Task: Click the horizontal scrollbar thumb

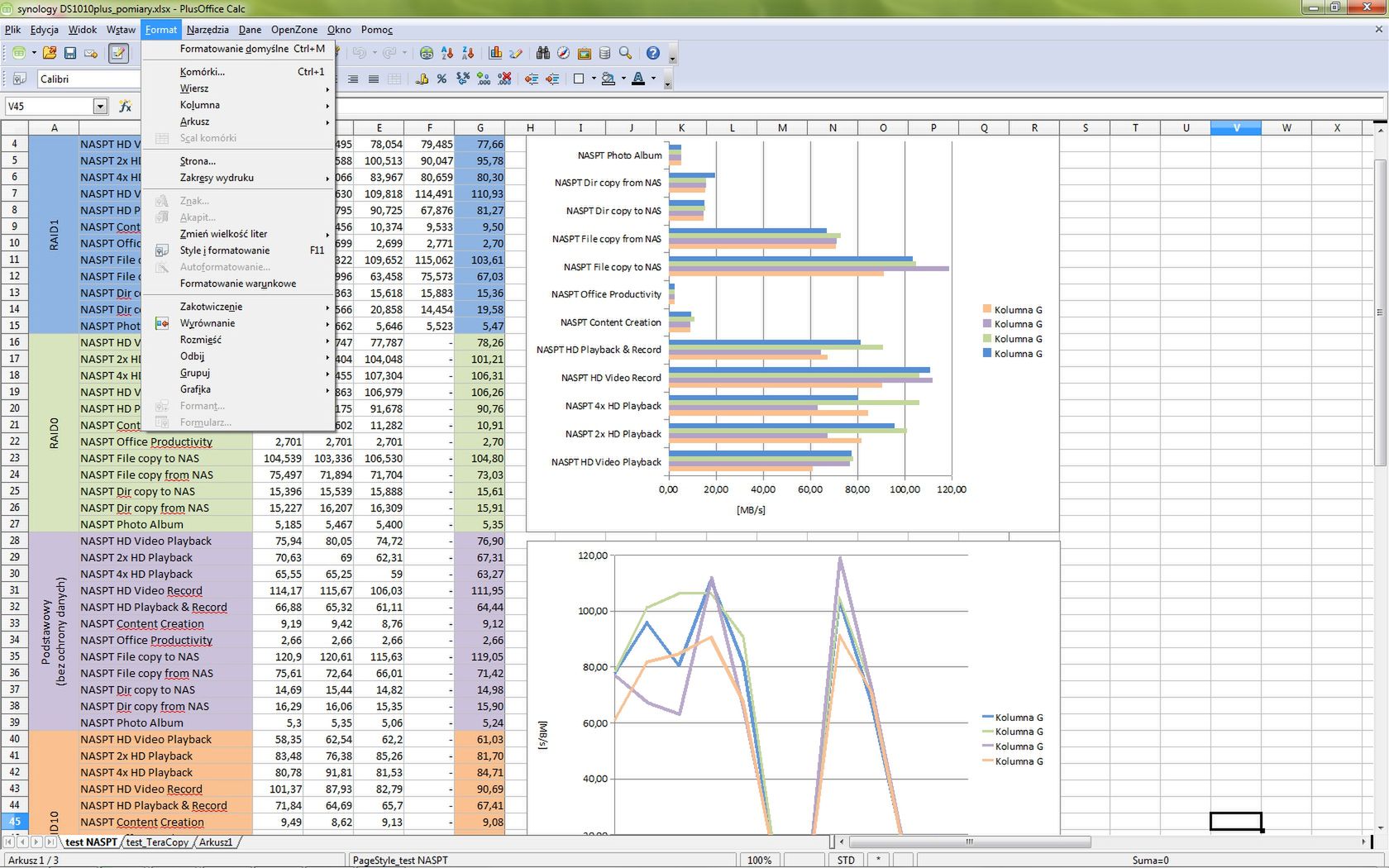Action: pyautogui.click(x=969, y=842)
